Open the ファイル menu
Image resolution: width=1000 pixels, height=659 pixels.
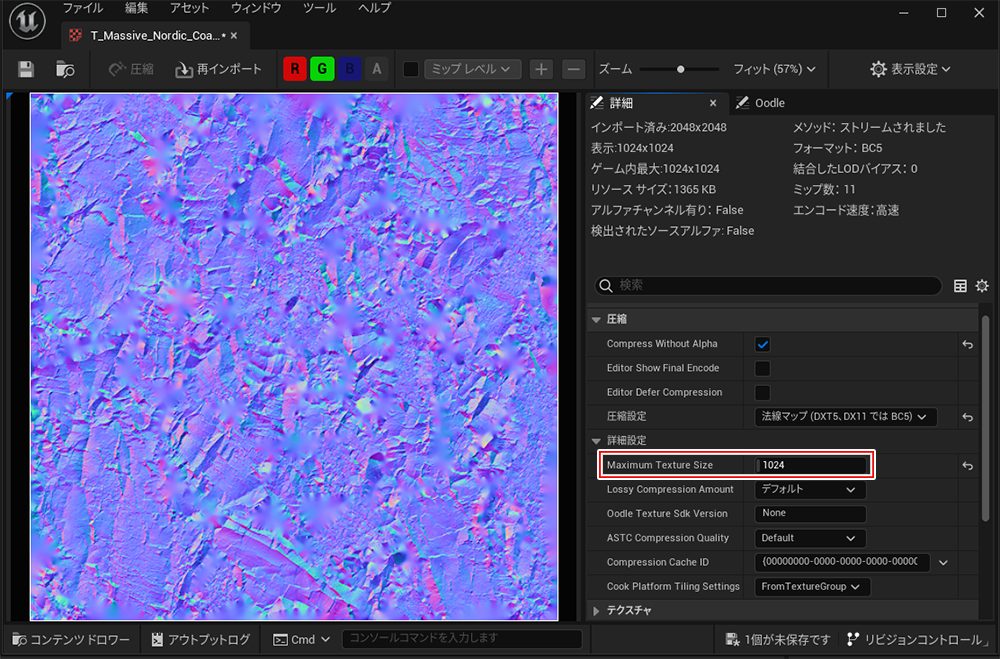pyautogui.click(x=83, y=8)
